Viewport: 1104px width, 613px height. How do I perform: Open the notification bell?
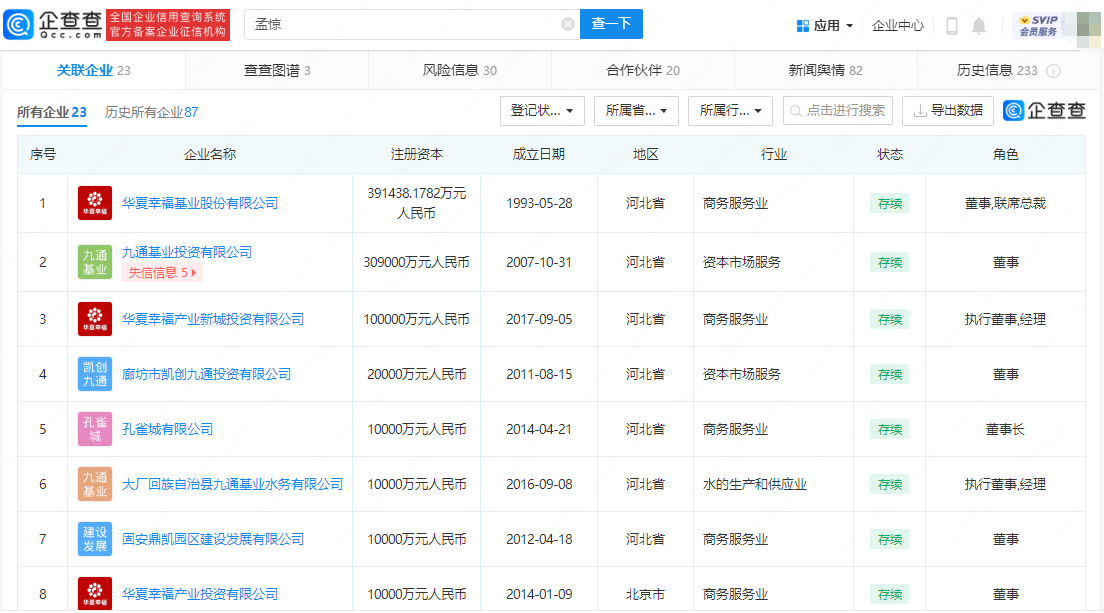(979, 25)
